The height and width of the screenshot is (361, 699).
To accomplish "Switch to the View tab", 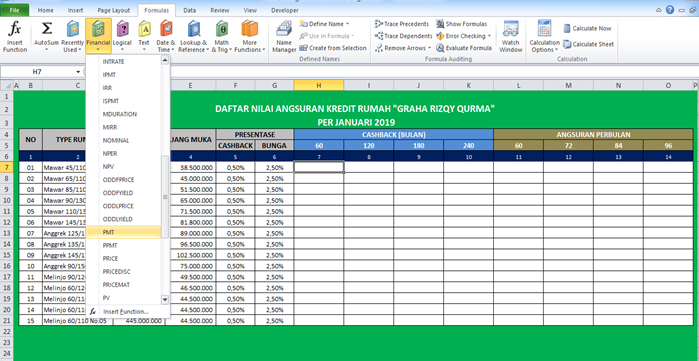I will [250, 10].
